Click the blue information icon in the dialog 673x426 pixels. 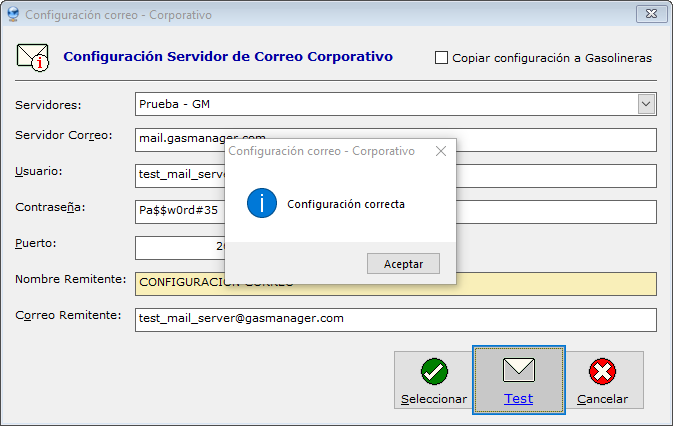261,204
